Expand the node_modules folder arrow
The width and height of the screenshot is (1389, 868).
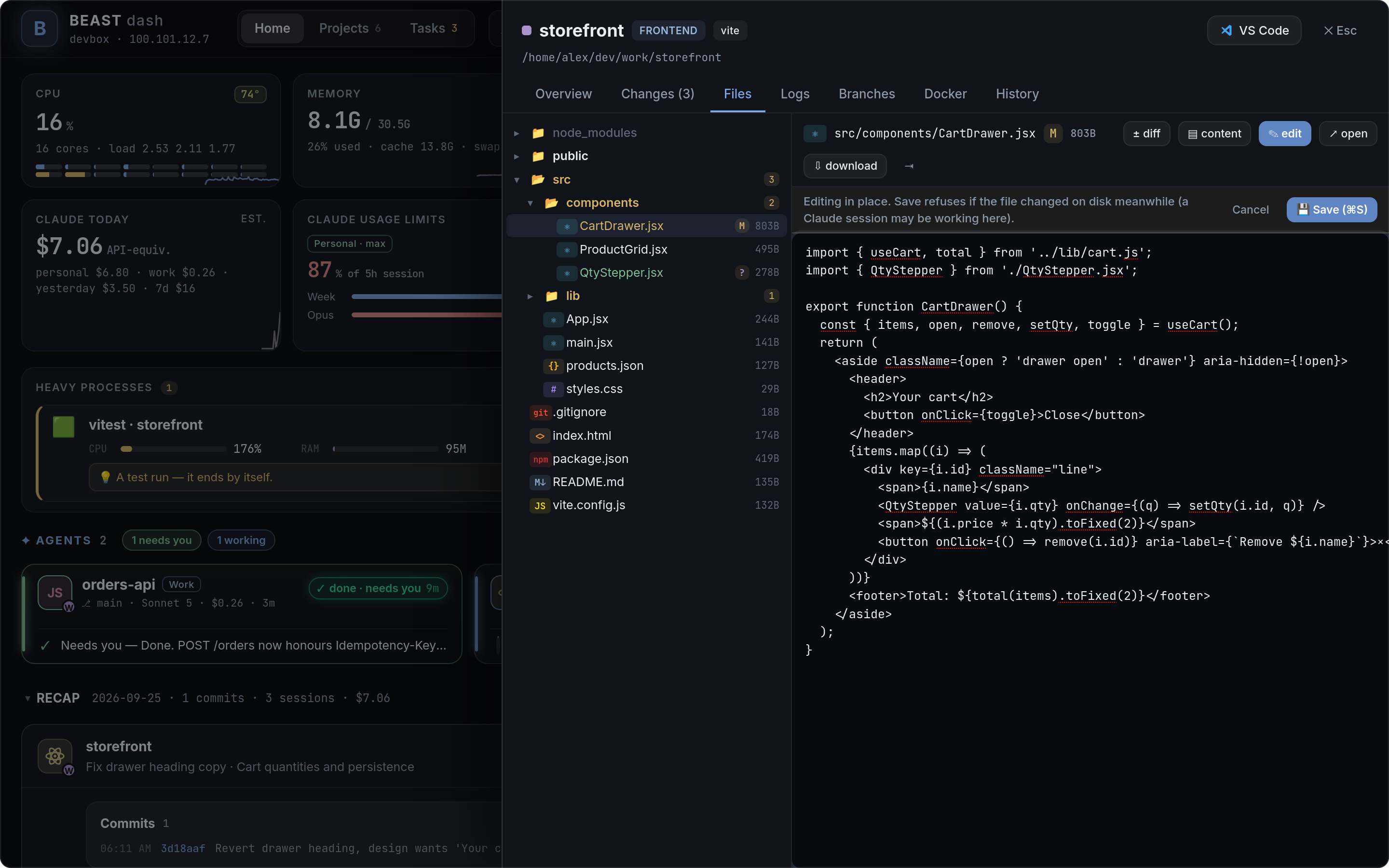click(517, 133)
